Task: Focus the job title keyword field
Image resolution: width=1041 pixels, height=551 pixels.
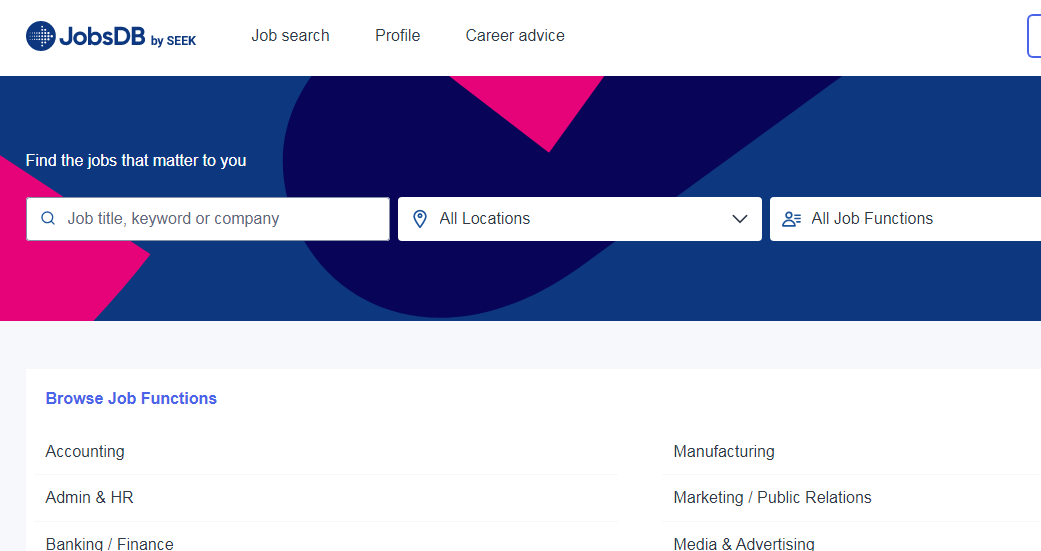Action: pos(220,219)
